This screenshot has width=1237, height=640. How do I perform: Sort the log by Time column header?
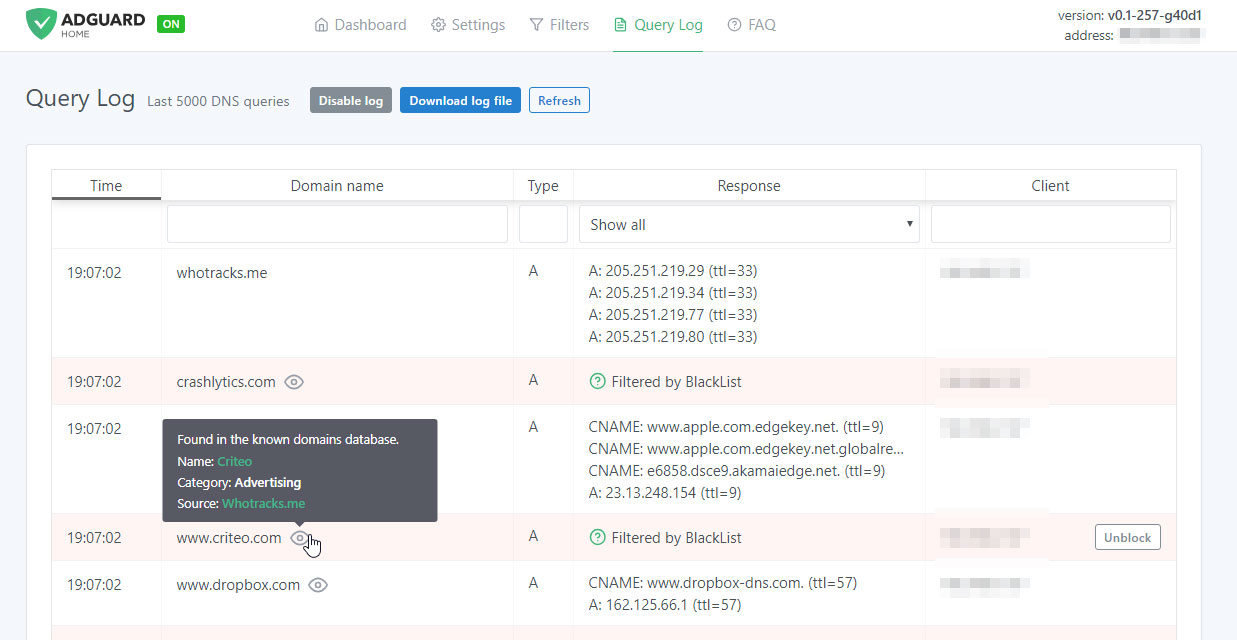pos(106,186)
